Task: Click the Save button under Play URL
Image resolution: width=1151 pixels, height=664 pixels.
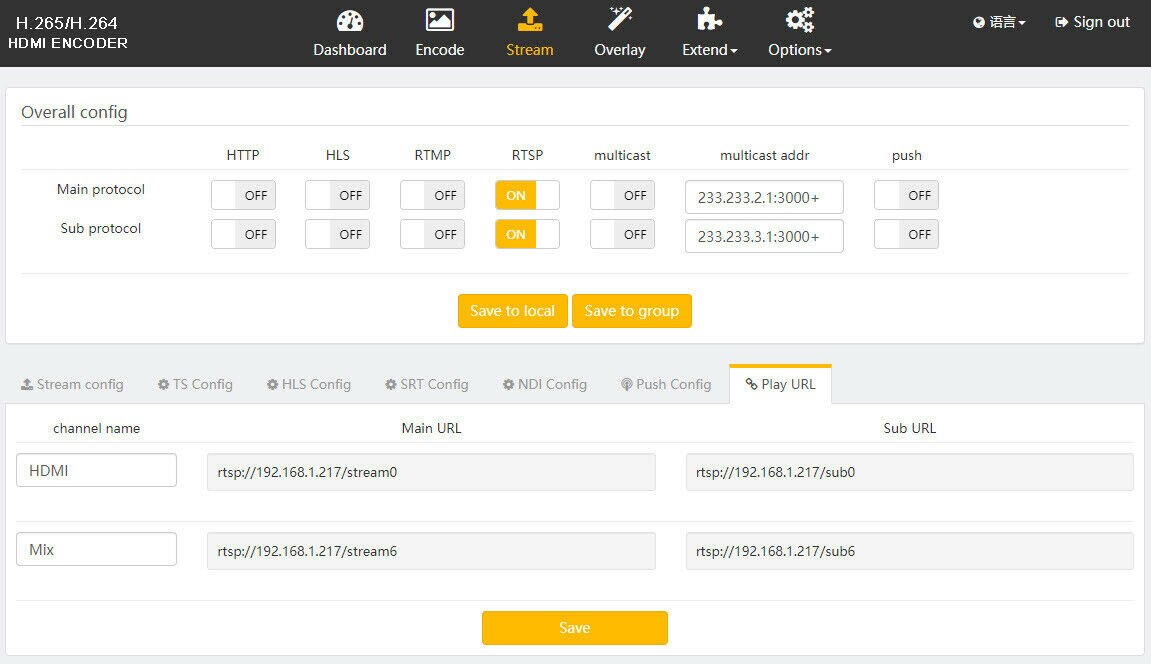Action: (575, 628)
